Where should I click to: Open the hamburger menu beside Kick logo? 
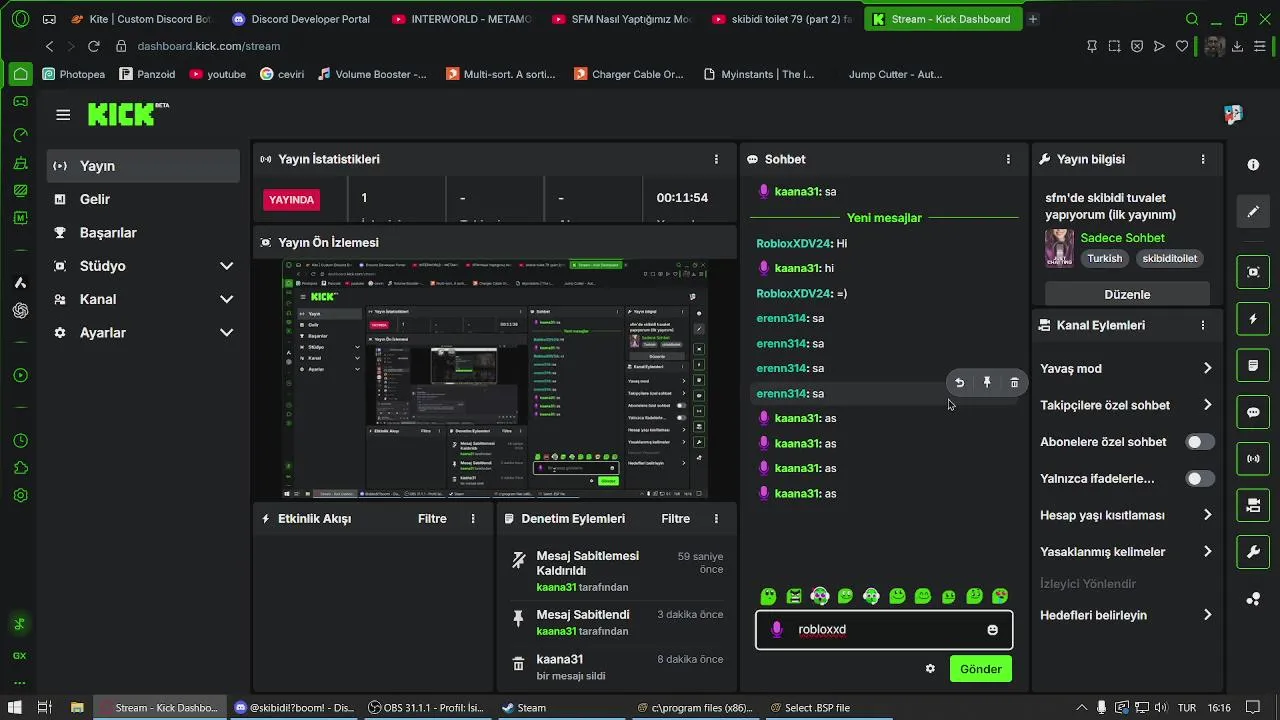63,115
